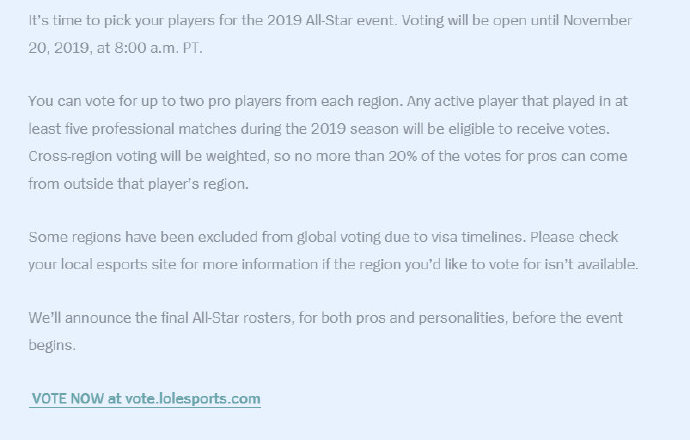Click the line starting "least five professional matches"
The height and width of the screenshot is (440, 690).
point(319,129)
